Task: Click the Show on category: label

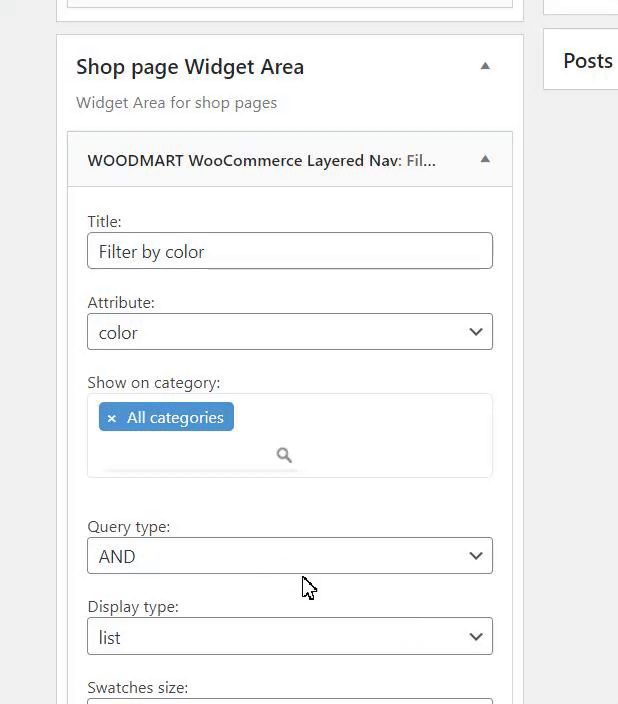Action: [x=154, y=382]
